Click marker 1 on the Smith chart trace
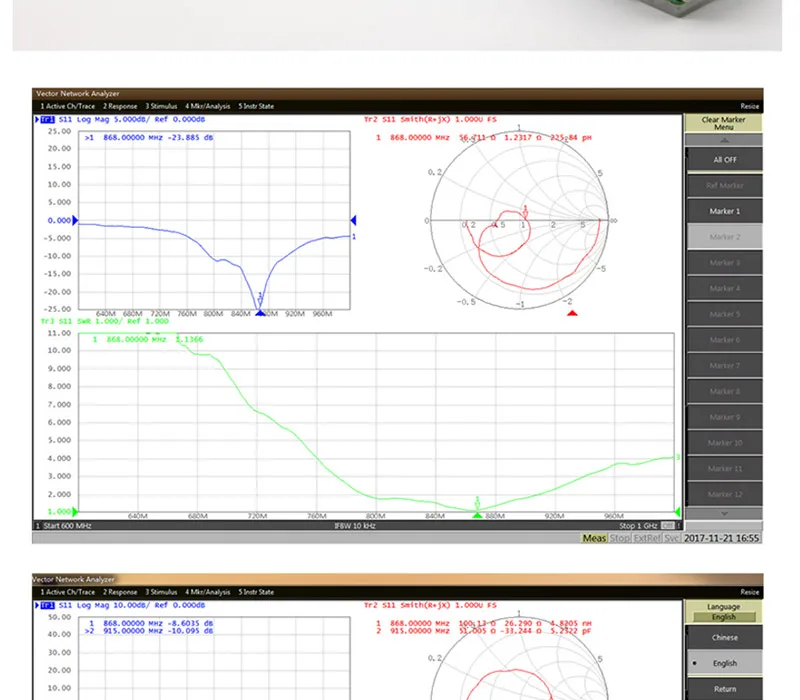The image size is (800, 700). point(525,211)
